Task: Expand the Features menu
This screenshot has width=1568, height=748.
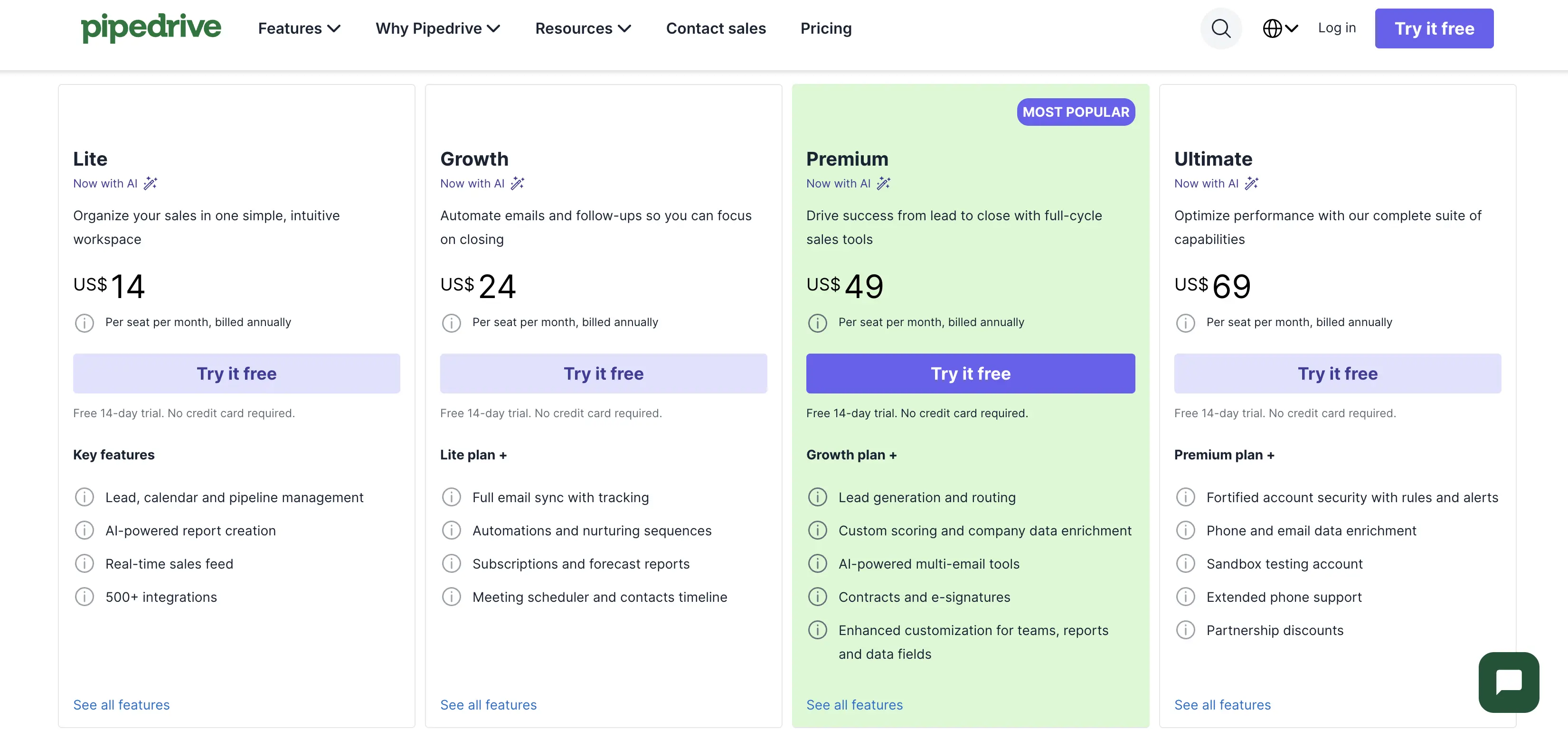Action: [x=299, y=28]
